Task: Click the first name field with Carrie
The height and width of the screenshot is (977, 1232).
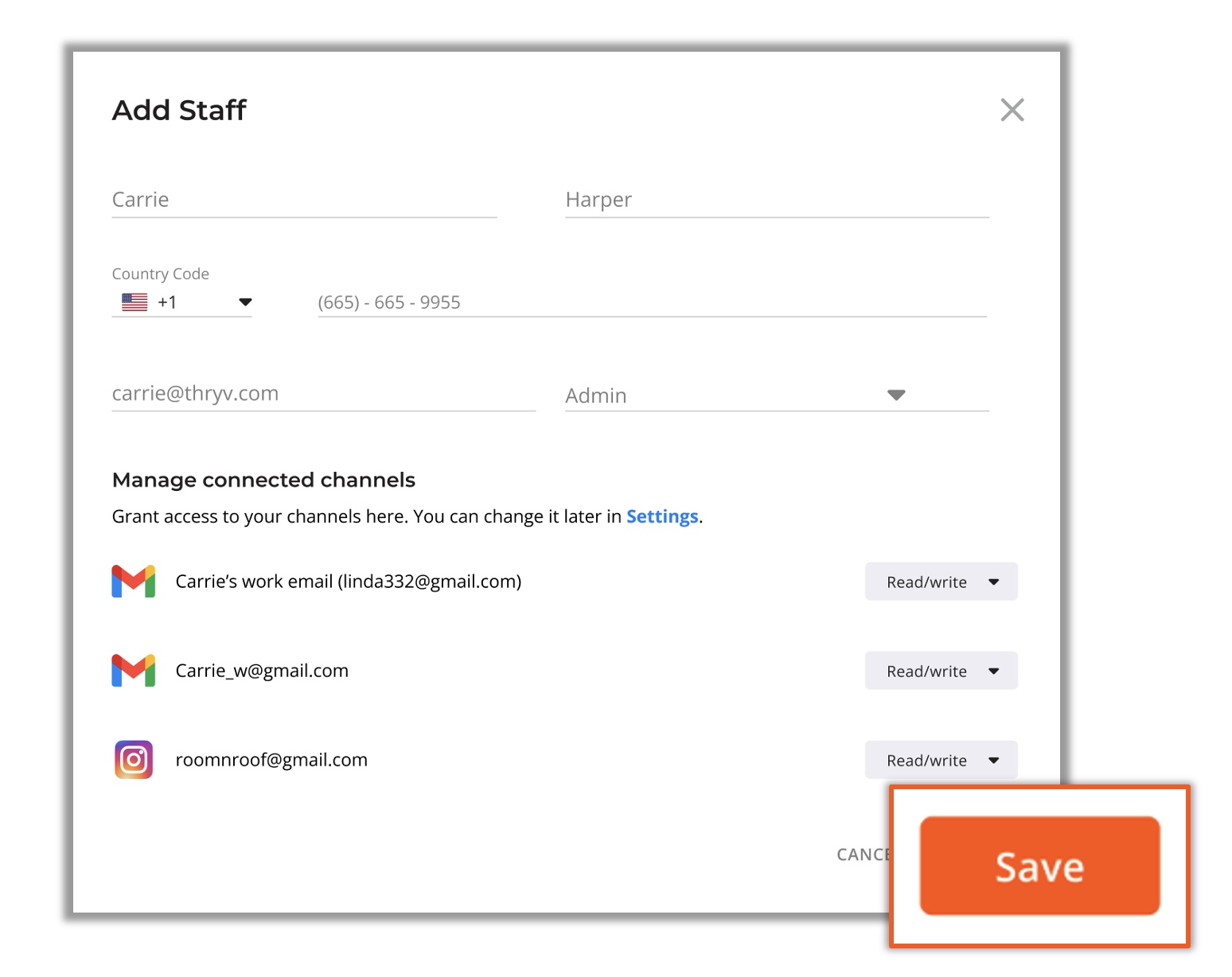Action: 304,200
